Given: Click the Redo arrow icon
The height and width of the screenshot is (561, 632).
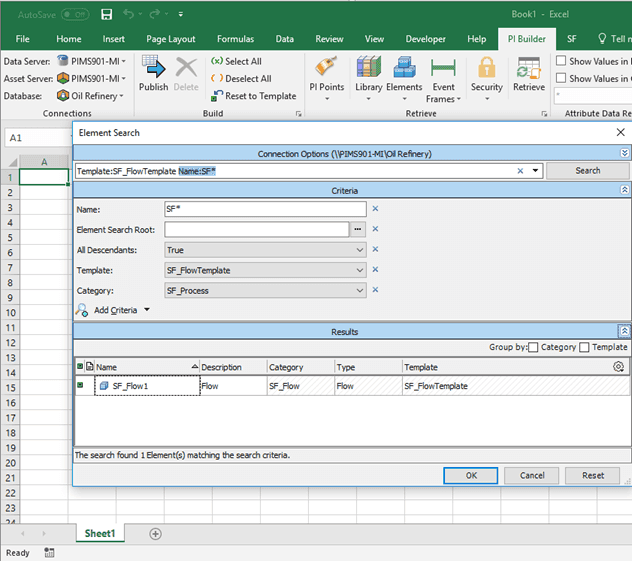Looking at the screenshot, I should 154,14.
